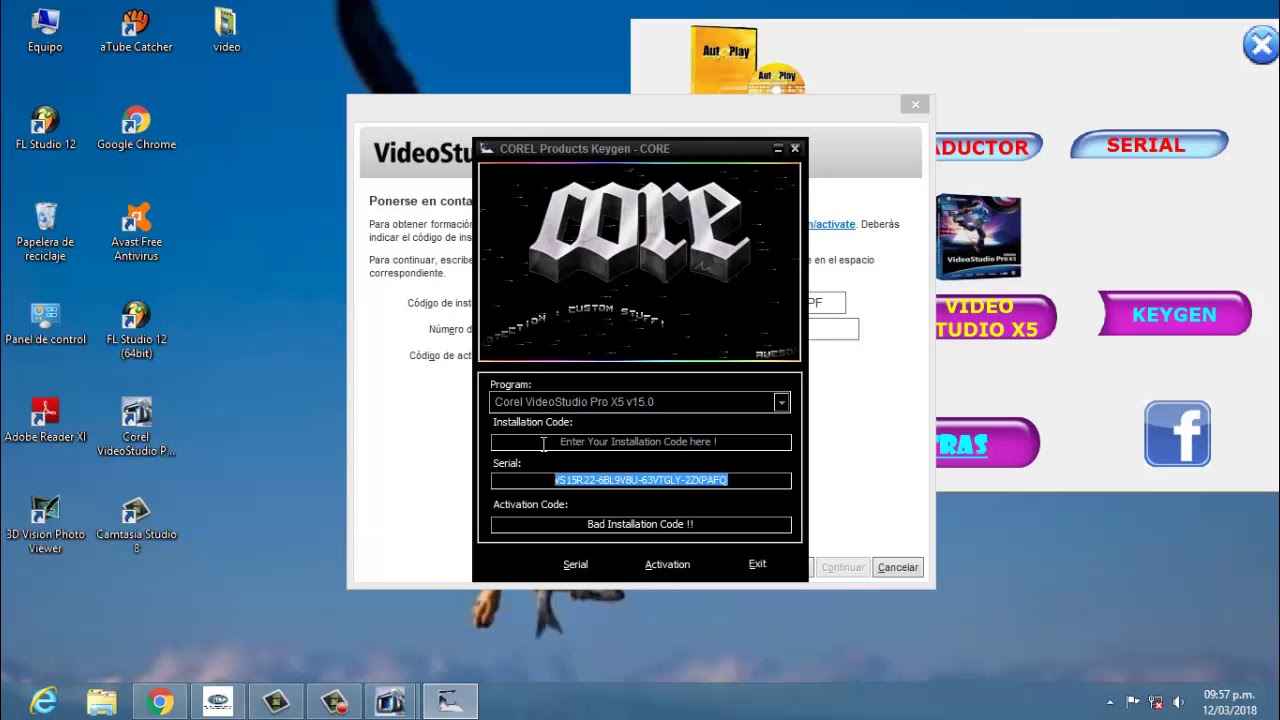Click the Activation Code field in keygen

(641, 524)
